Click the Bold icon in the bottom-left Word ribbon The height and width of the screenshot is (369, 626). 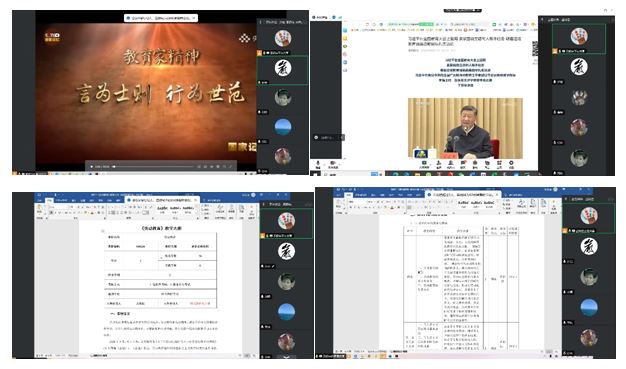(x=52, y=212)
